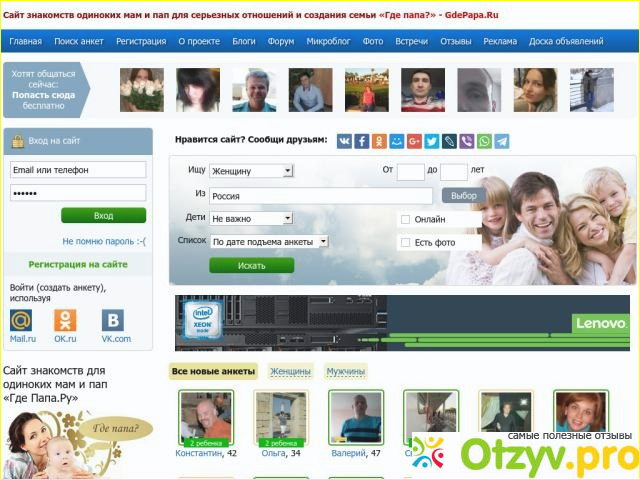Share the site via Facebook icon
This screenshot has width=640, height=480.
(x=362, y=142)
